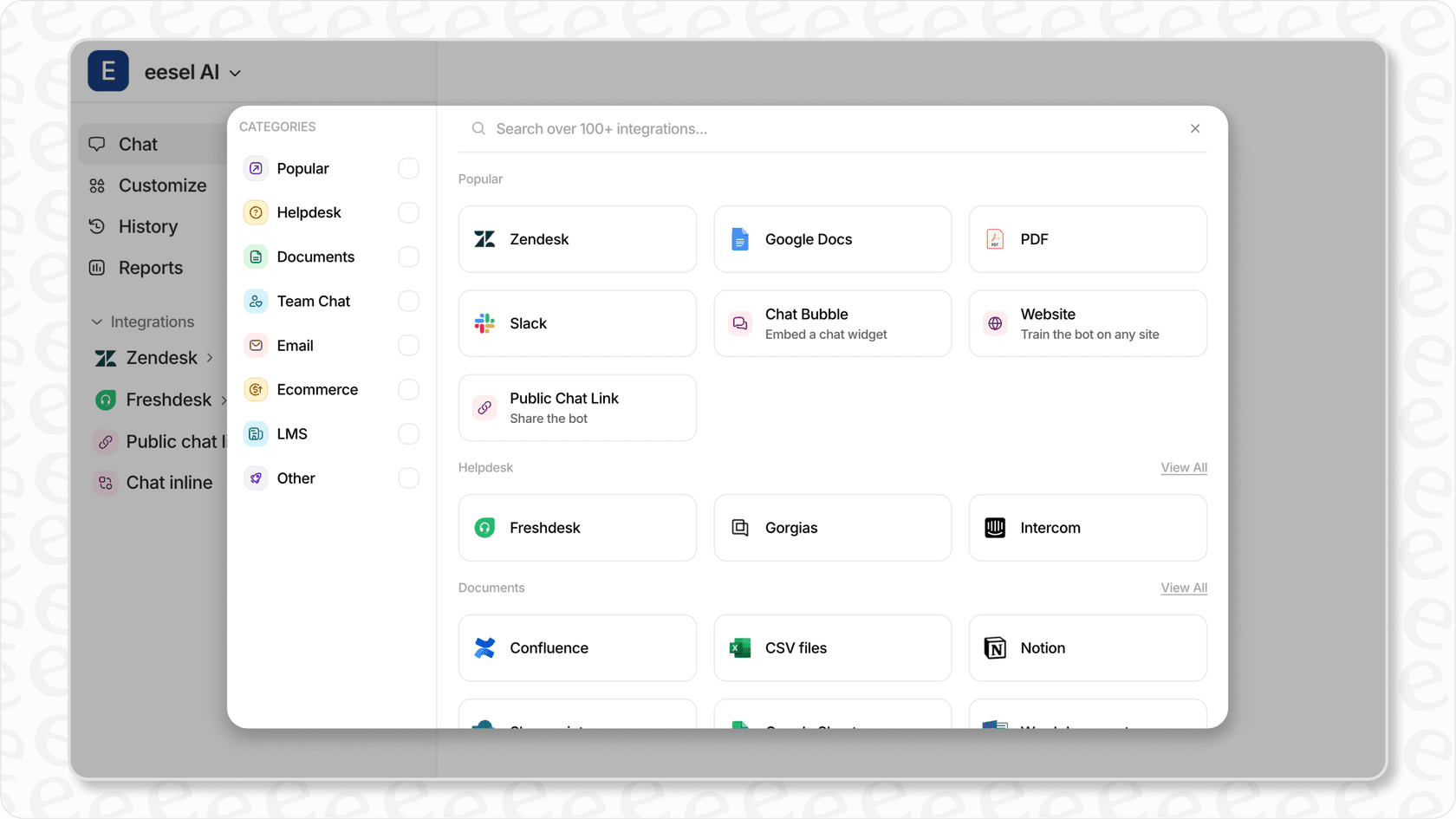
Task: Click View All next to Helpdesk
Action: pos(1184,468)
